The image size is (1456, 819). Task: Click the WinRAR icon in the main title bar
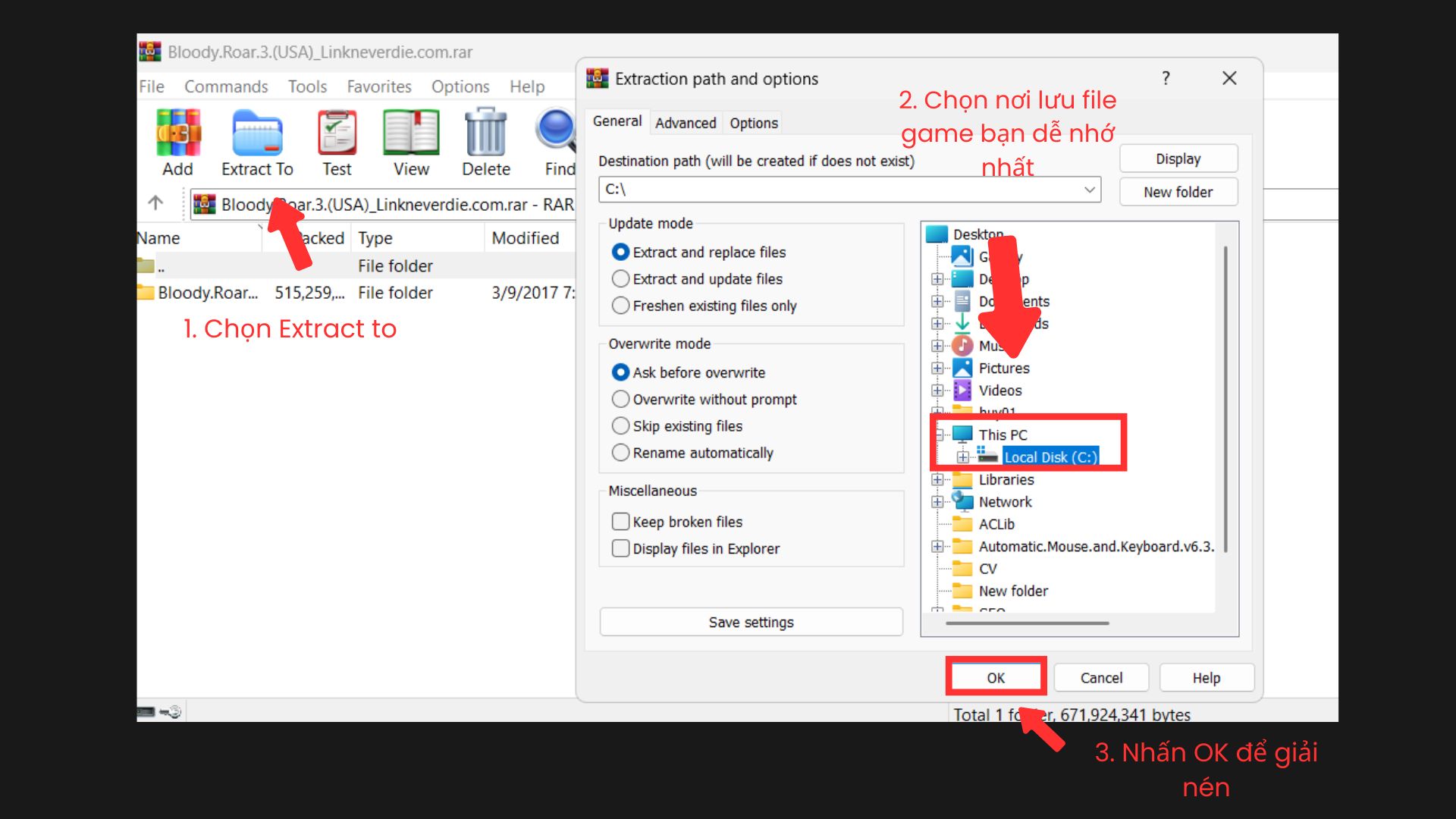click(x=150, y=52)
